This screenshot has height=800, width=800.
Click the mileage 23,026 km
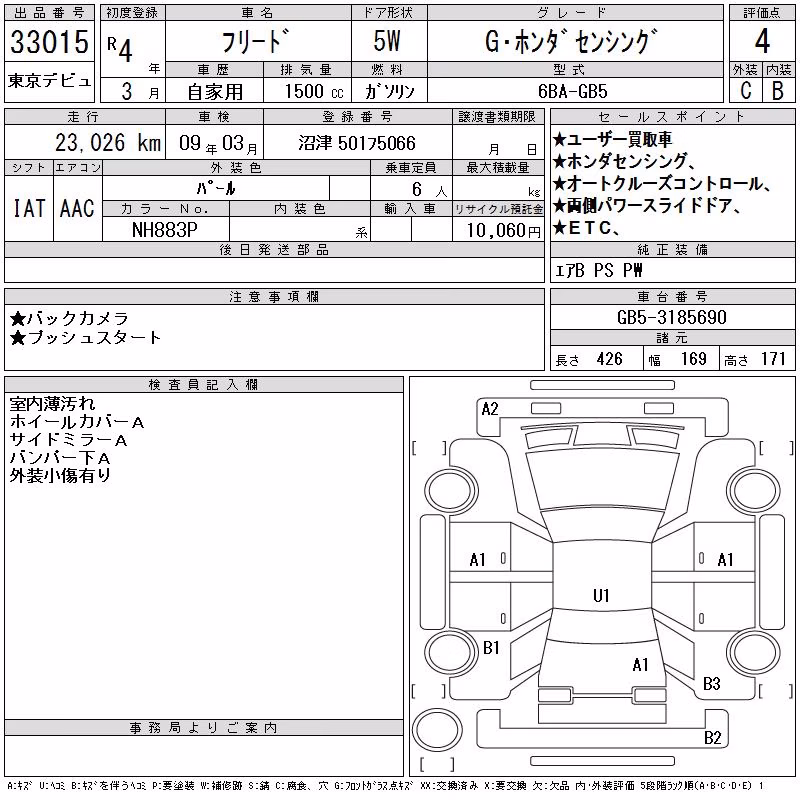tap(108, 143)
